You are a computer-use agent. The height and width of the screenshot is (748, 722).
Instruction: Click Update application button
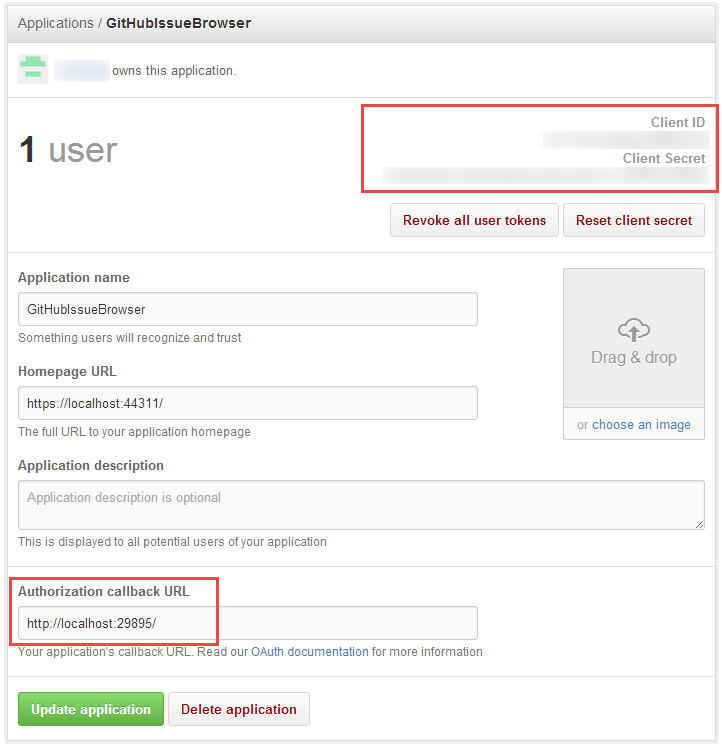[91, 709]
